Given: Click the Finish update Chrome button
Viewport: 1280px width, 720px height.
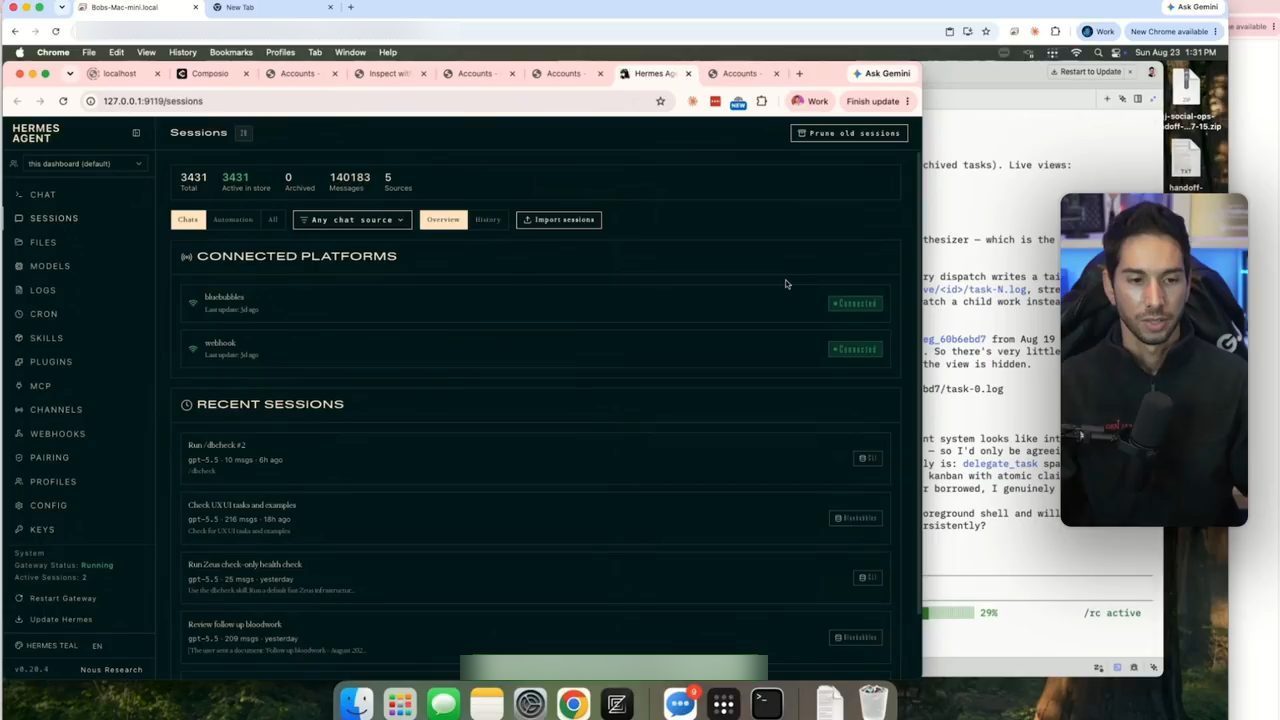Looking at the screenshot, I should click(x=878, y=101).
